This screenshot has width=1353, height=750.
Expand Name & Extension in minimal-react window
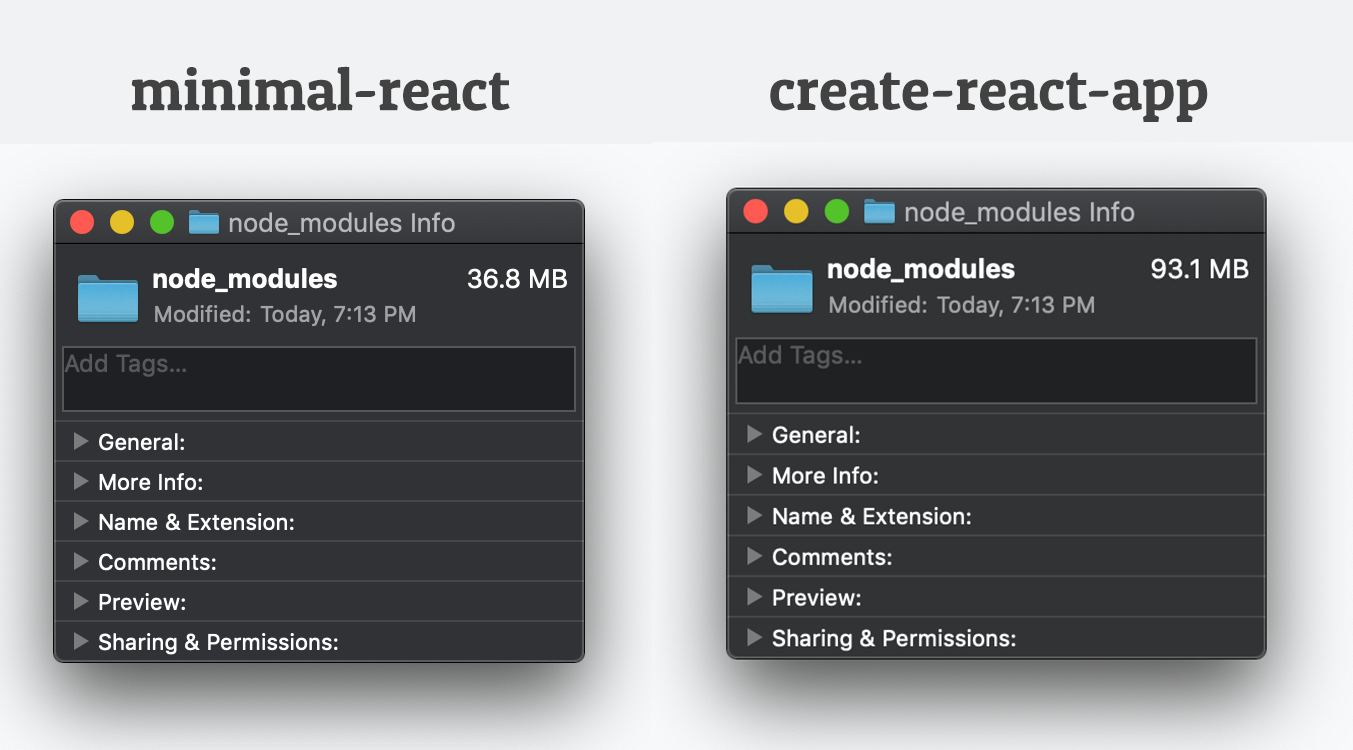[82, 522]
